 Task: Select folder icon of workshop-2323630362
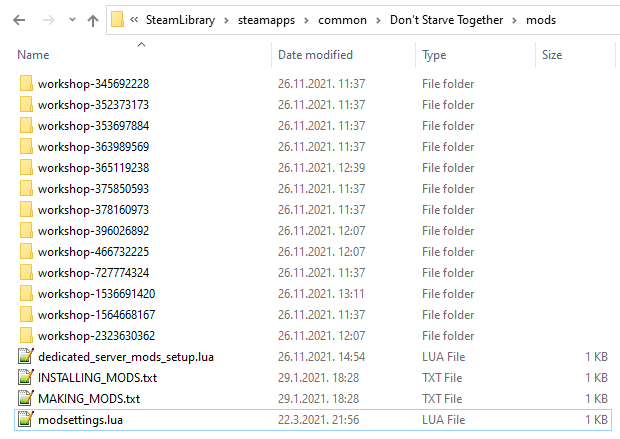26,335
